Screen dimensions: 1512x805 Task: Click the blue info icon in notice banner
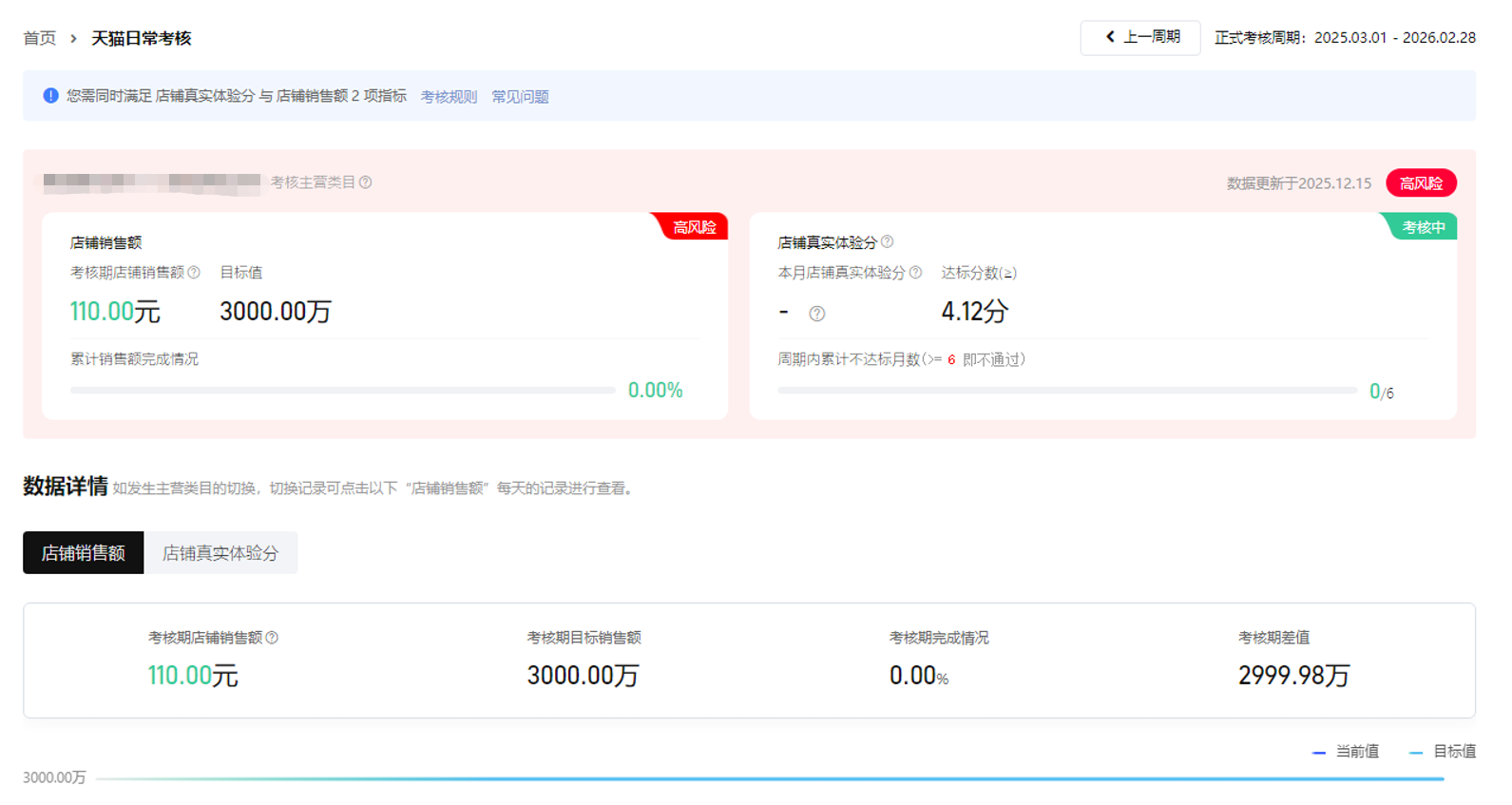pos(50,96)
